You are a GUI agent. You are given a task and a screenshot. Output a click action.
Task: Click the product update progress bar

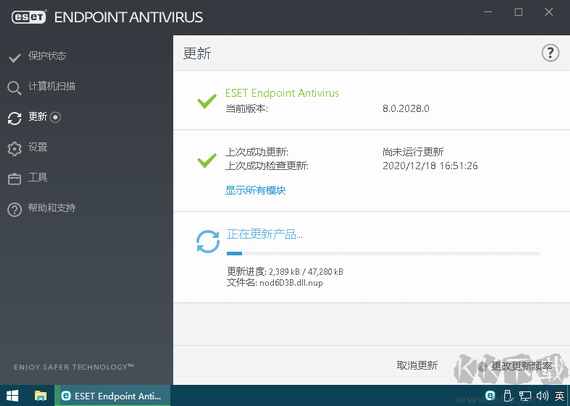pyautogui.click(x=384, y=253)
